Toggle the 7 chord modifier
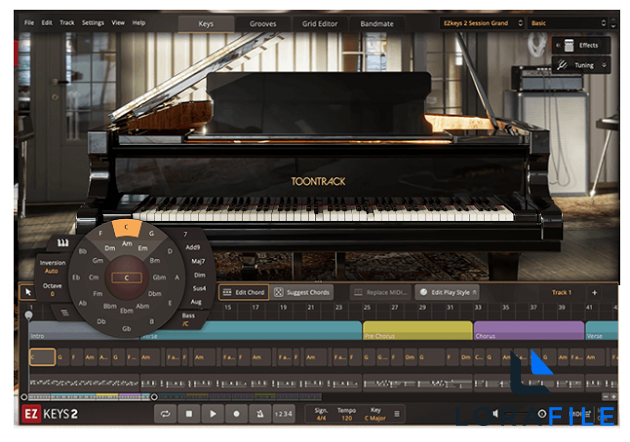Screen dimensions: 630x442 (185, 234)
